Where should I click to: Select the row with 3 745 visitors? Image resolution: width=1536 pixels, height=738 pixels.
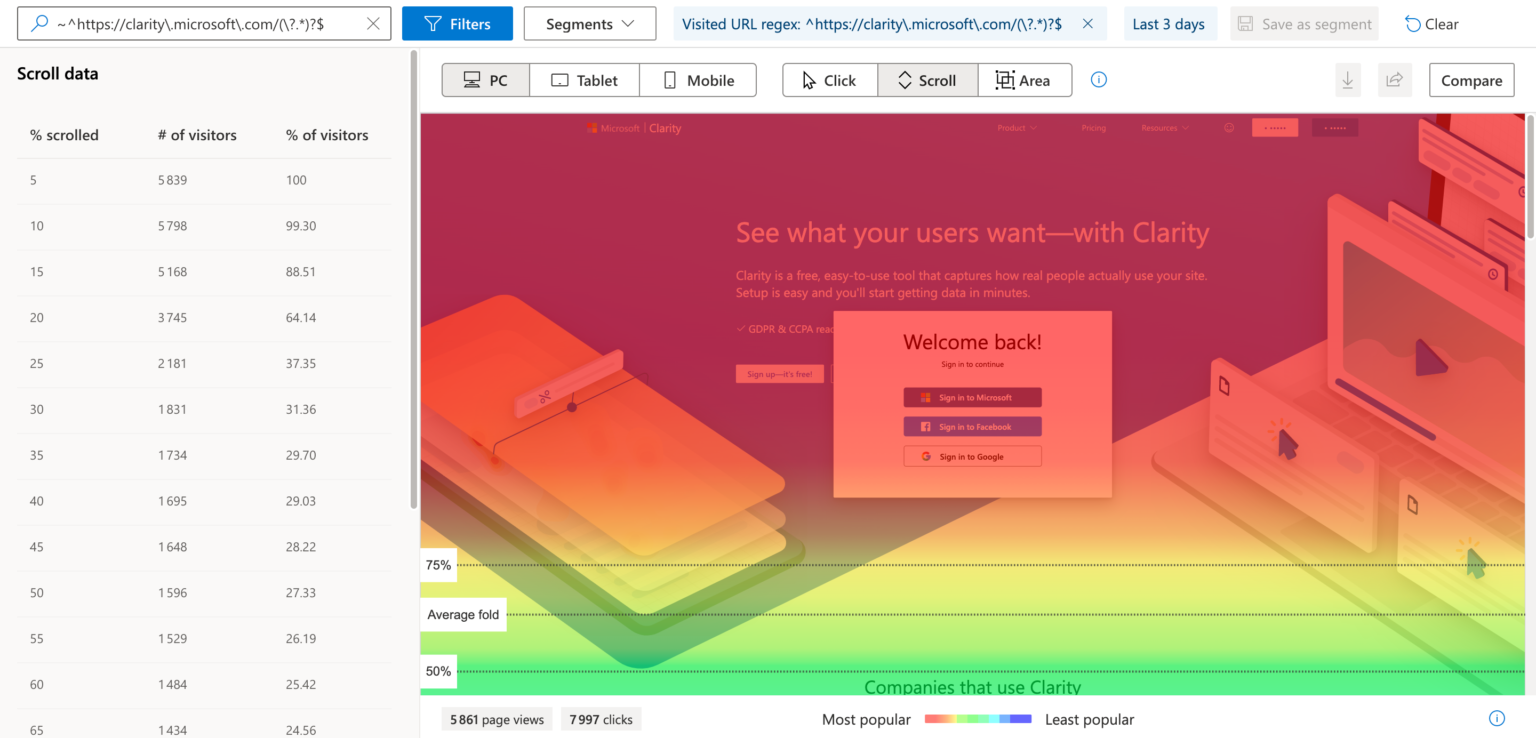click(x=204, y=318)
